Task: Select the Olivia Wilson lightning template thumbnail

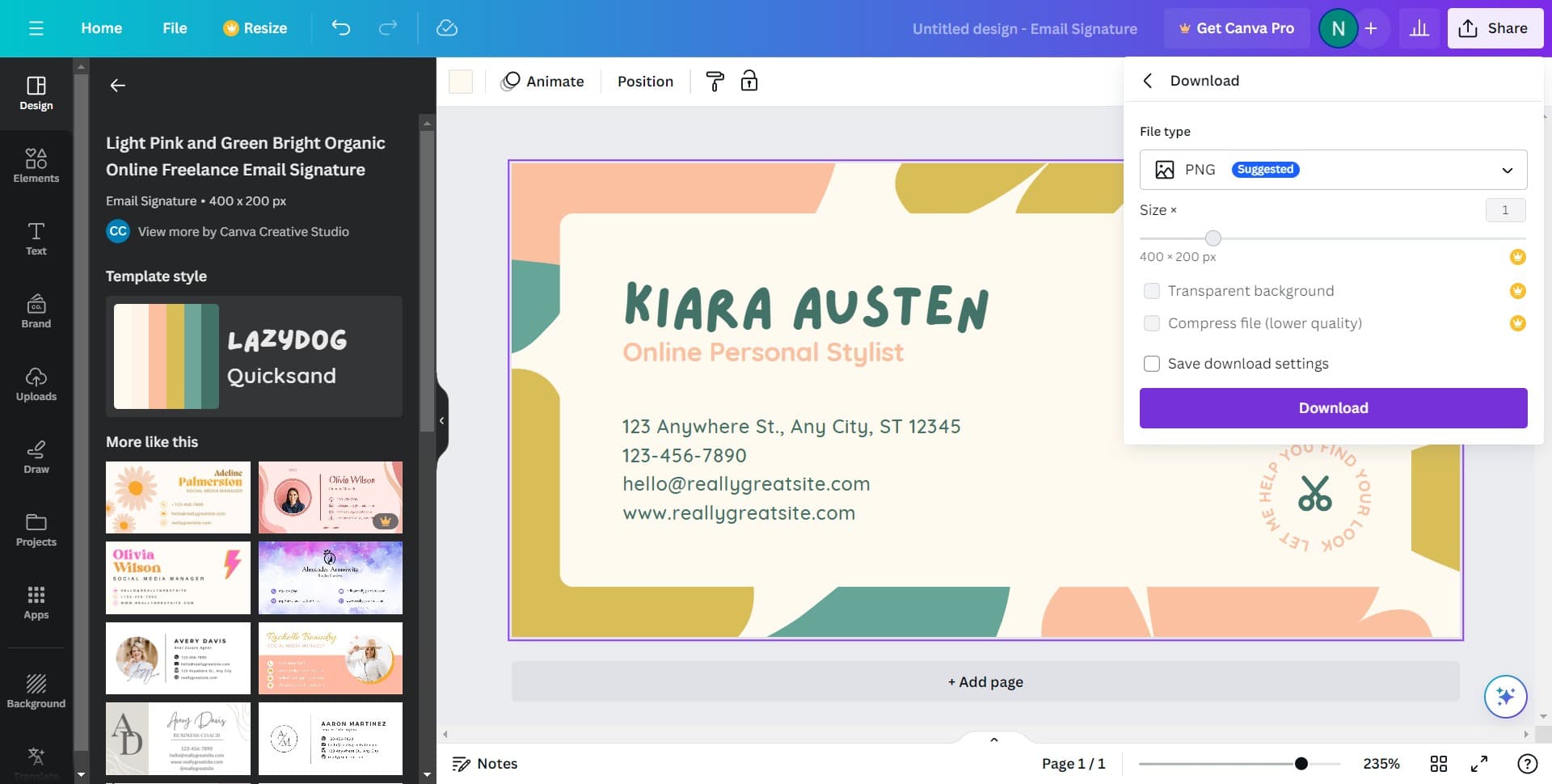Action: 178,578
